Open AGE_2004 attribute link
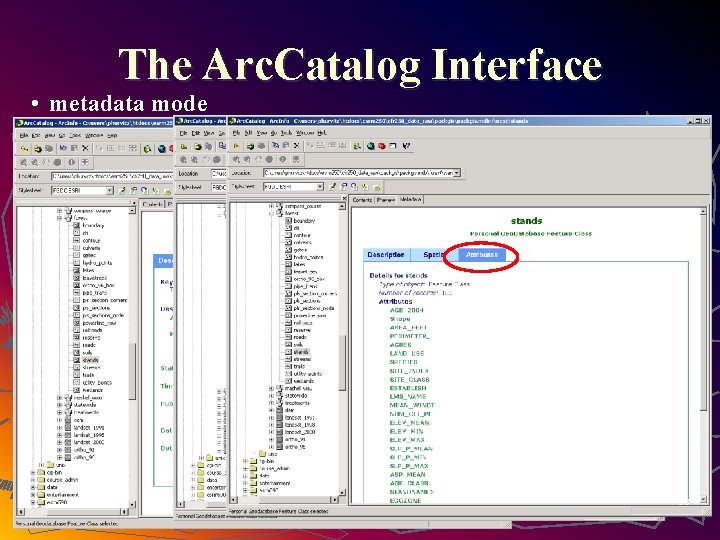 (407, 310)
